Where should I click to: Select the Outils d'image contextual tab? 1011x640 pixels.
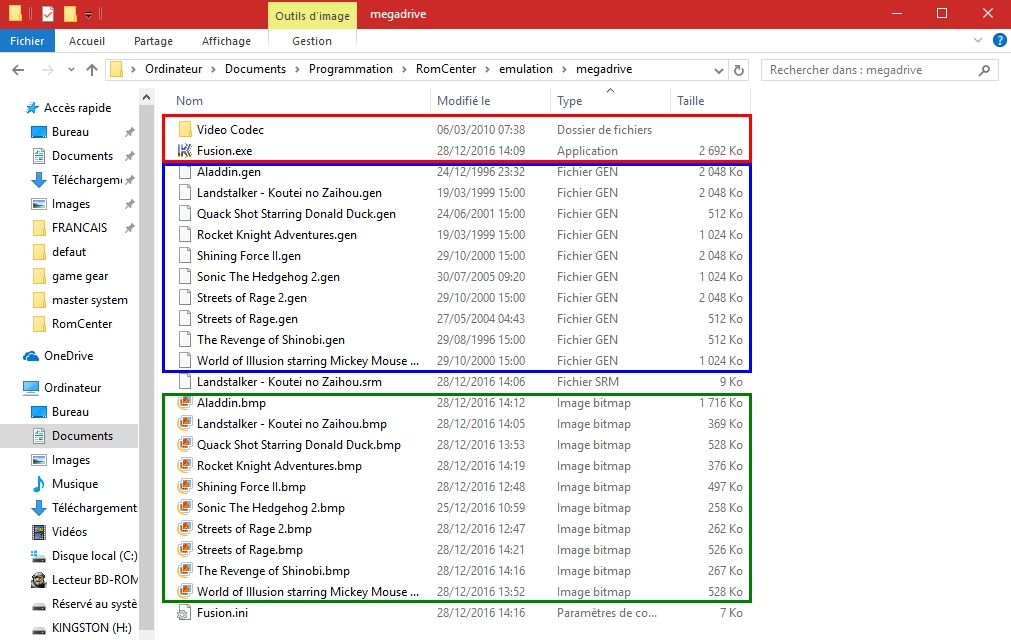tap(312, 15)
